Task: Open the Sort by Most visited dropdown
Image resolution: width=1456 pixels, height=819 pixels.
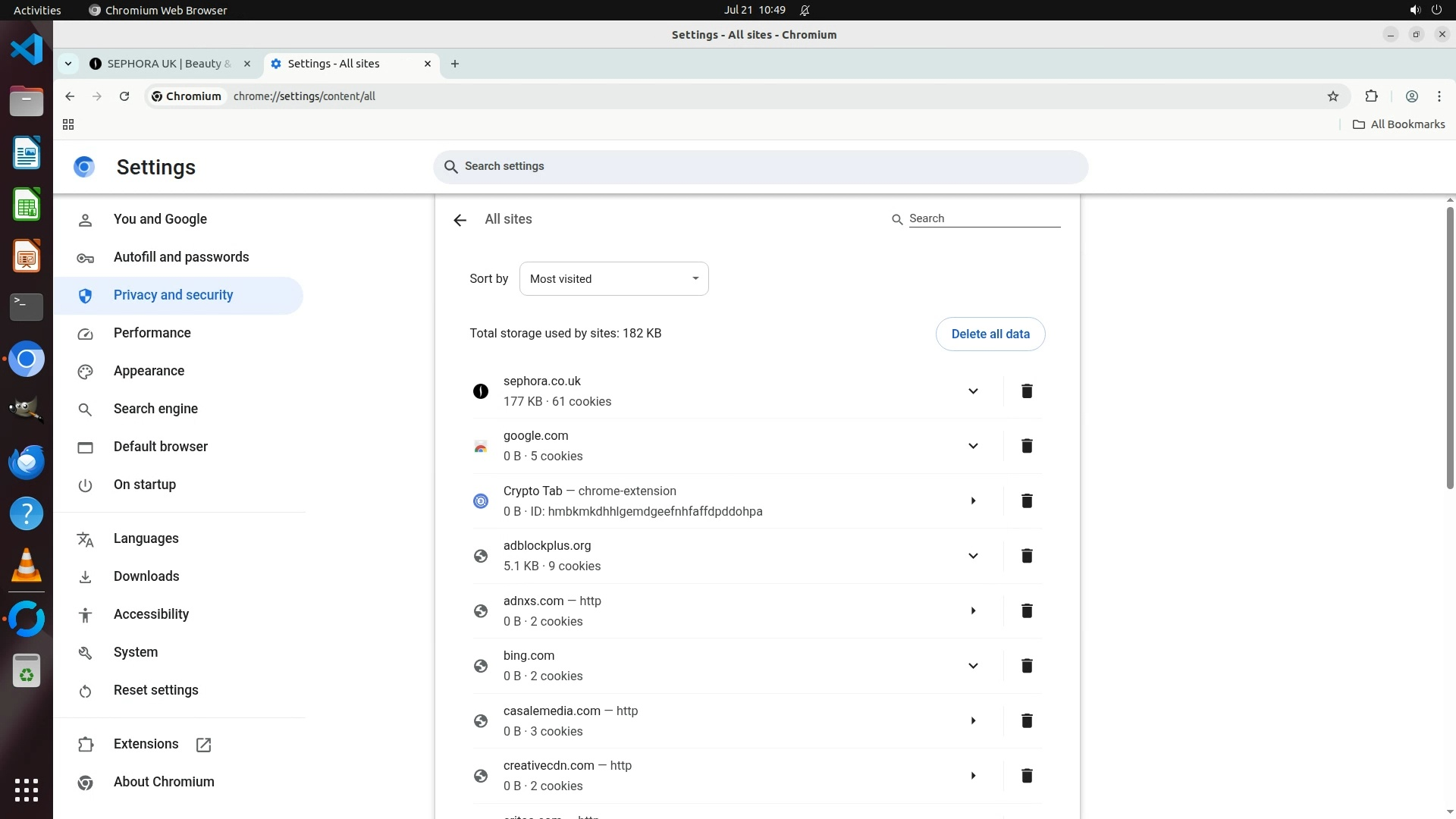Action: click(613, 279)
